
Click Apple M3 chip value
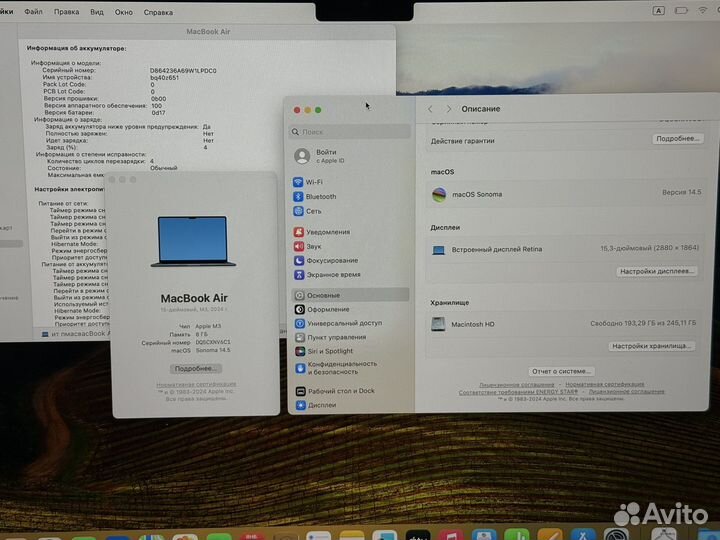(x=208, y=326)
